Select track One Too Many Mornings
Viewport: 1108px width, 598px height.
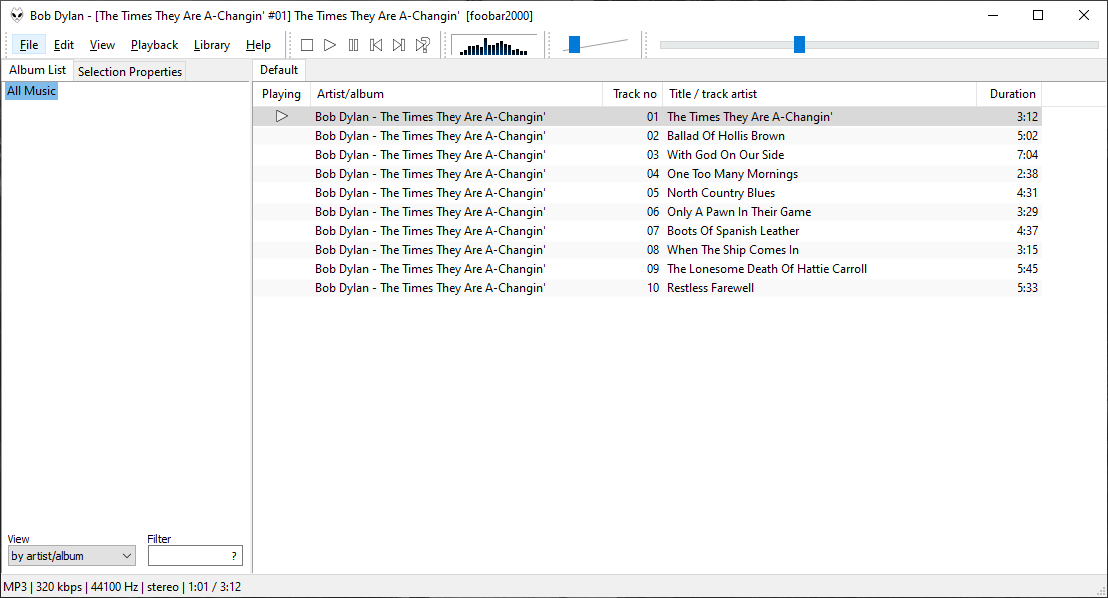pyautogui.click(x=647, y=174)
